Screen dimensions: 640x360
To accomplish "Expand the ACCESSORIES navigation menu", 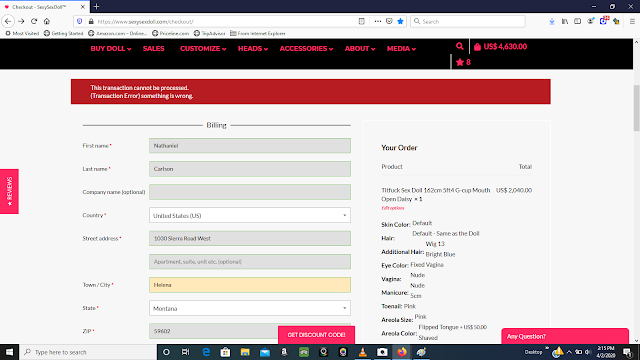I will pyautogui.click(x=306, y=49).
